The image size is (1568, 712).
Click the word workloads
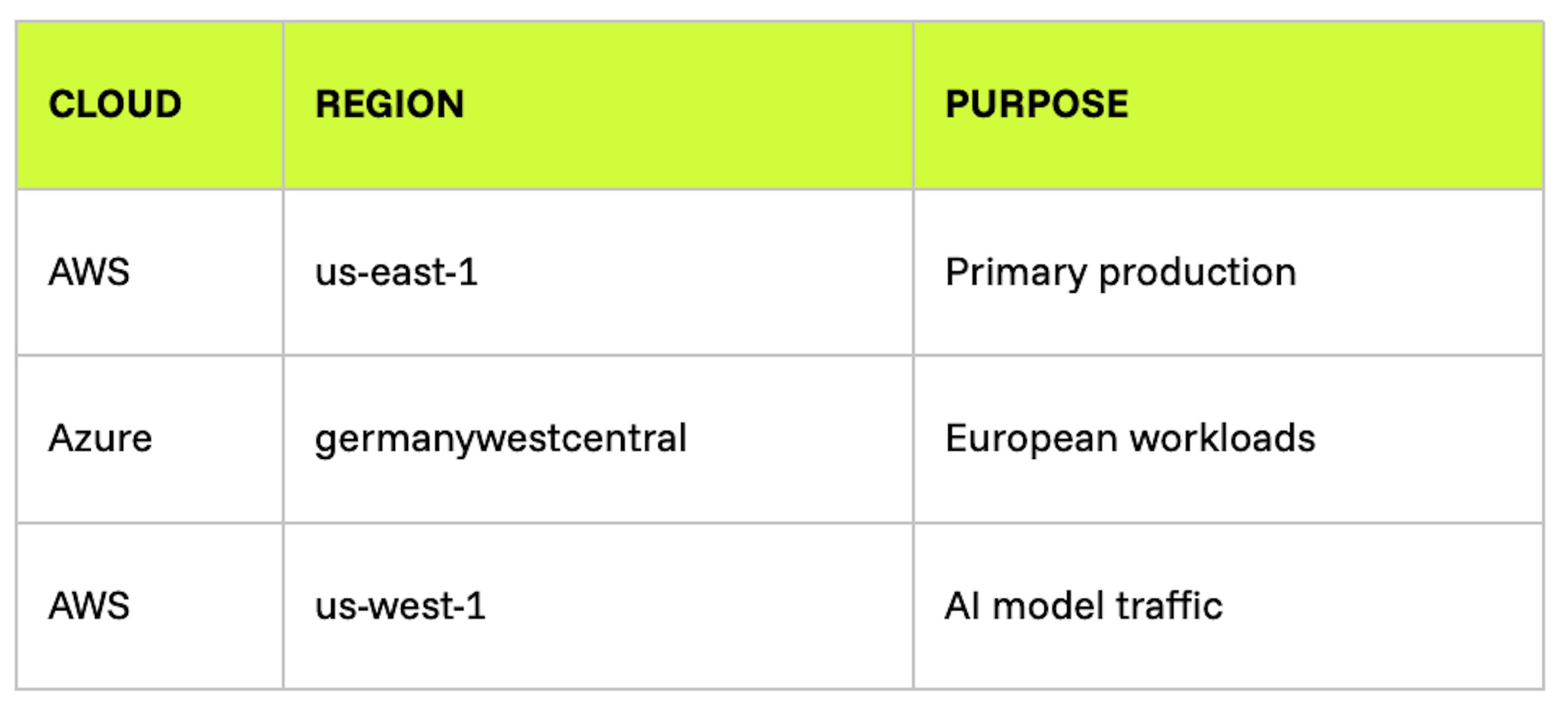click(x=1223, y=438)
